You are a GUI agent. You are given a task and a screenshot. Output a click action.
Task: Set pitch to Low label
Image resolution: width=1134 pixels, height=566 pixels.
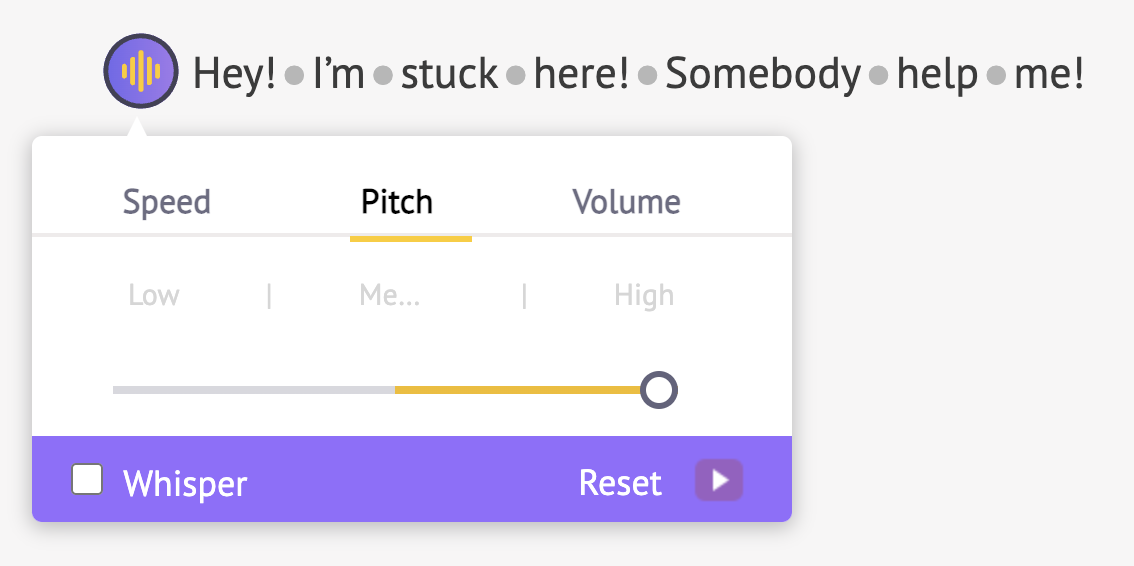(154, 296)
